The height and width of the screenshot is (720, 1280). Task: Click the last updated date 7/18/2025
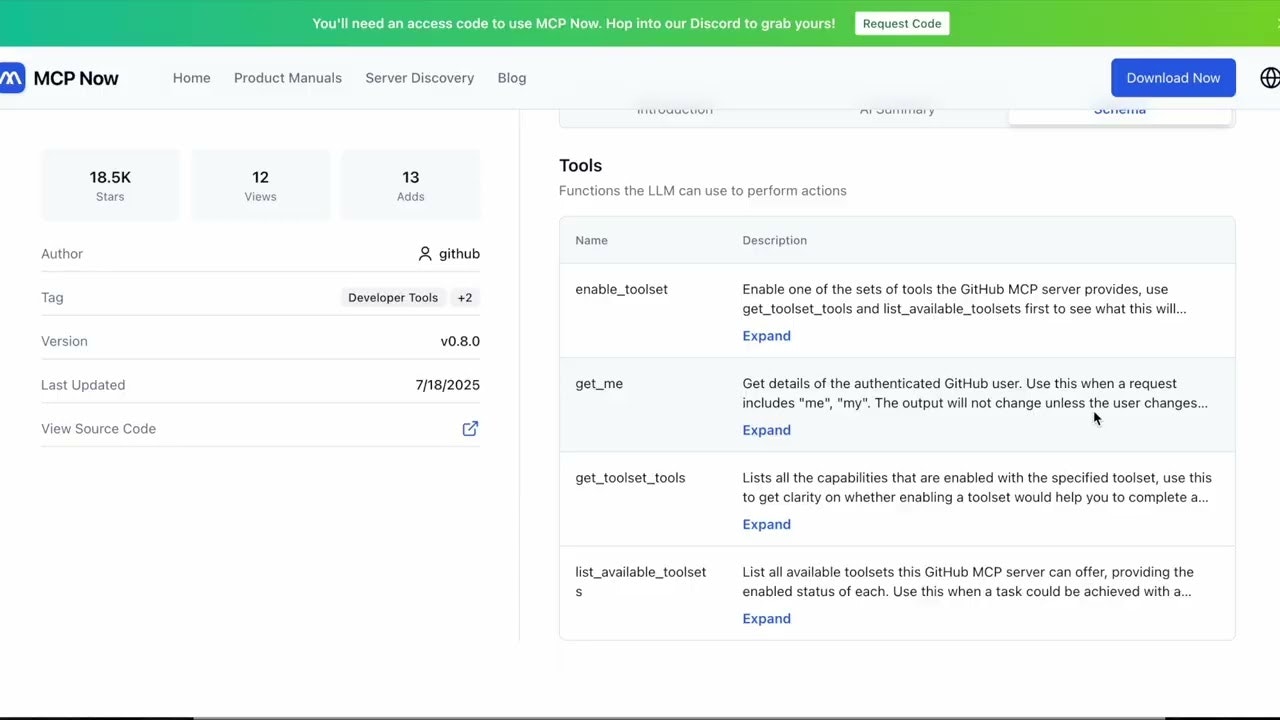[x=447, y=385]
